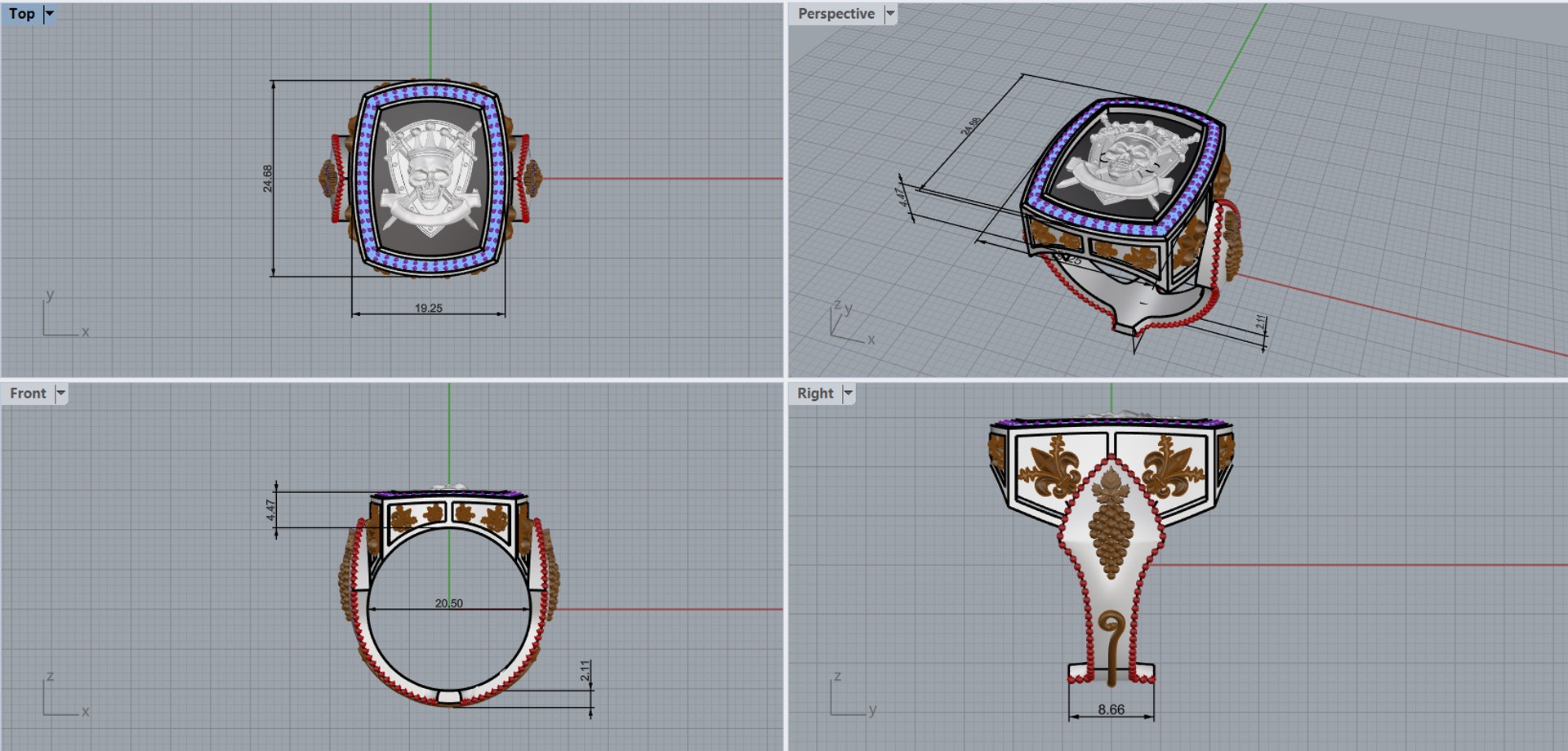Viewport: 1568px width, 751px height.
Task: Select the 19.25 dimension in Top view
Action: [428, 308]
